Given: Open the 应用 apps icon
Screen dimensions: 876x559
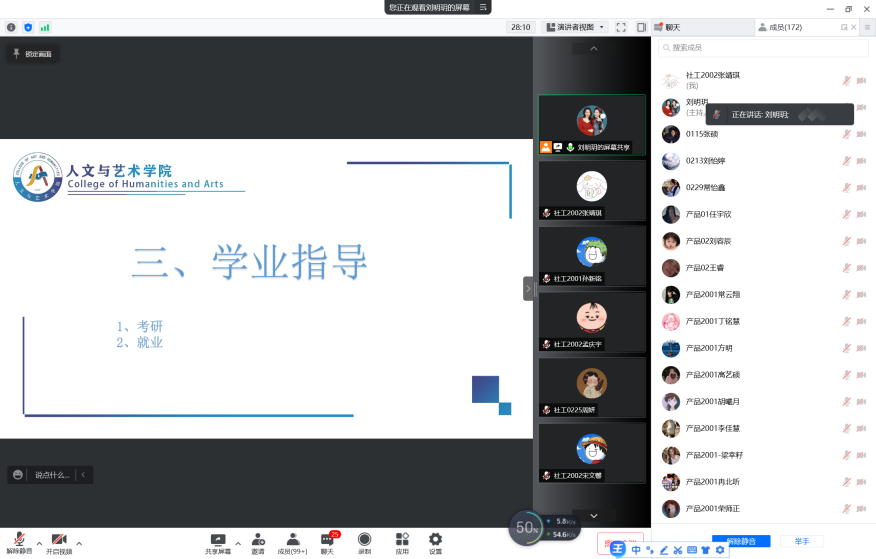Looking at the screenshot, I should coord(402,542).
